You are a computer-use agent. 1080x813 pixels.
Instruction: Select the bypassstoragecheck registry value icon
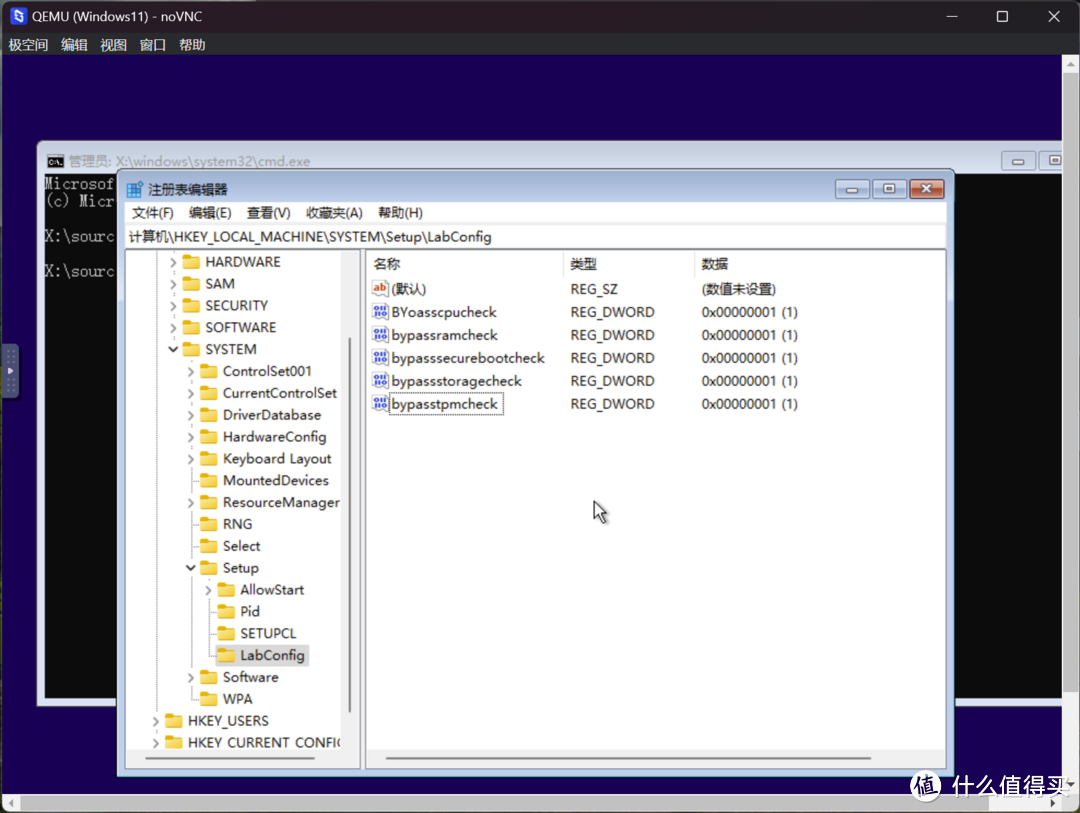click(380, 381)
